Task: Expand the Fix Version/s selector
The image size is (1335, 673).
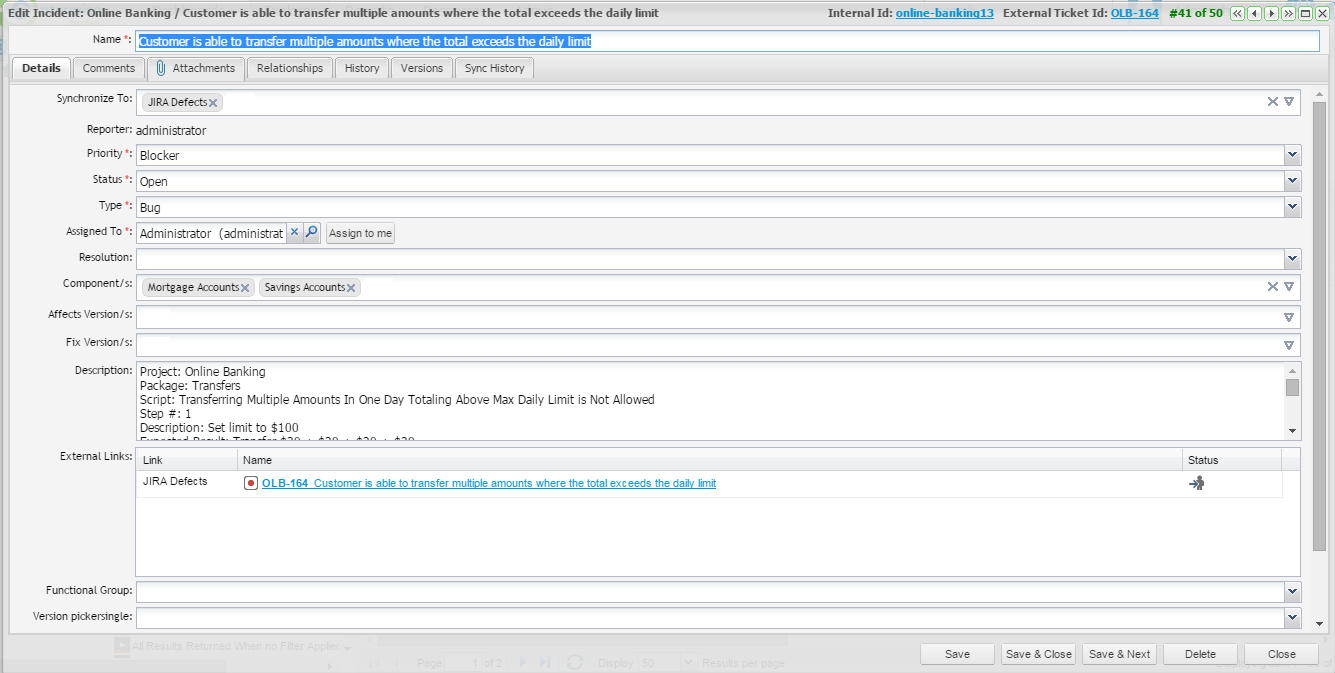Action: tap(1289, 345)
